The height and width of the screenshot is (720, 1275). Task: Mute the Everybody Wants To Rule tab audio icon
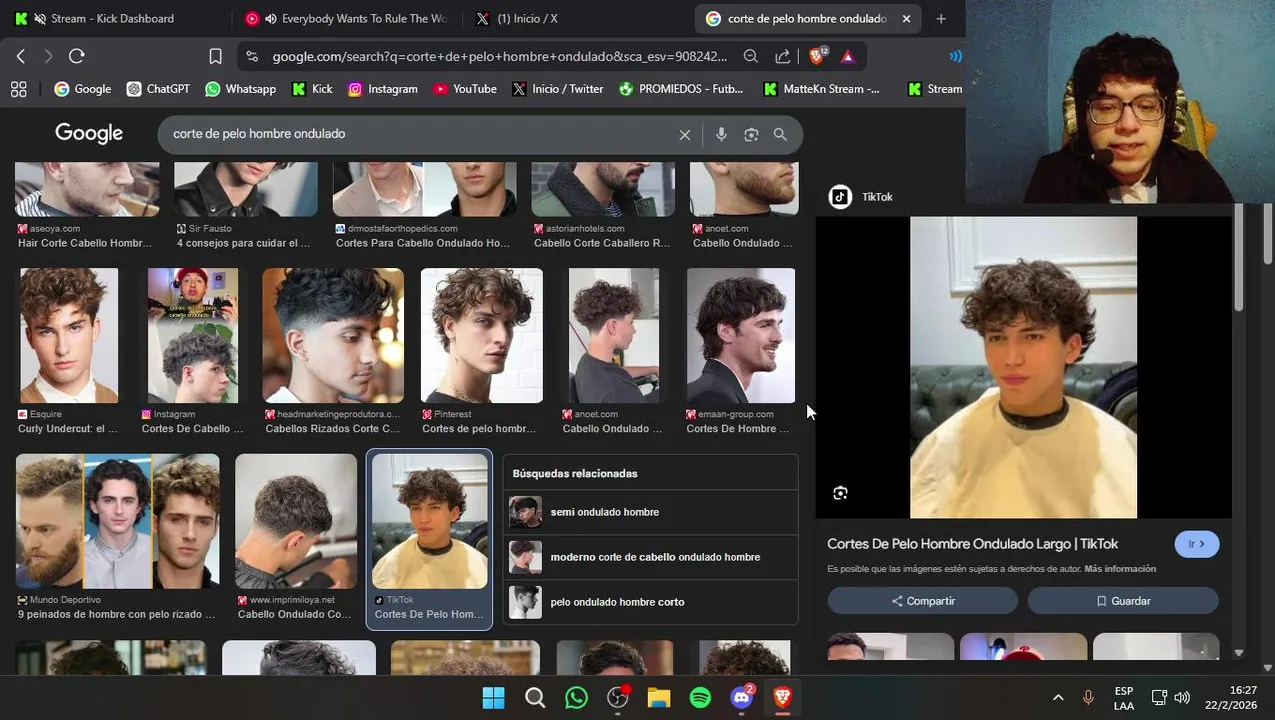(270, 18)
